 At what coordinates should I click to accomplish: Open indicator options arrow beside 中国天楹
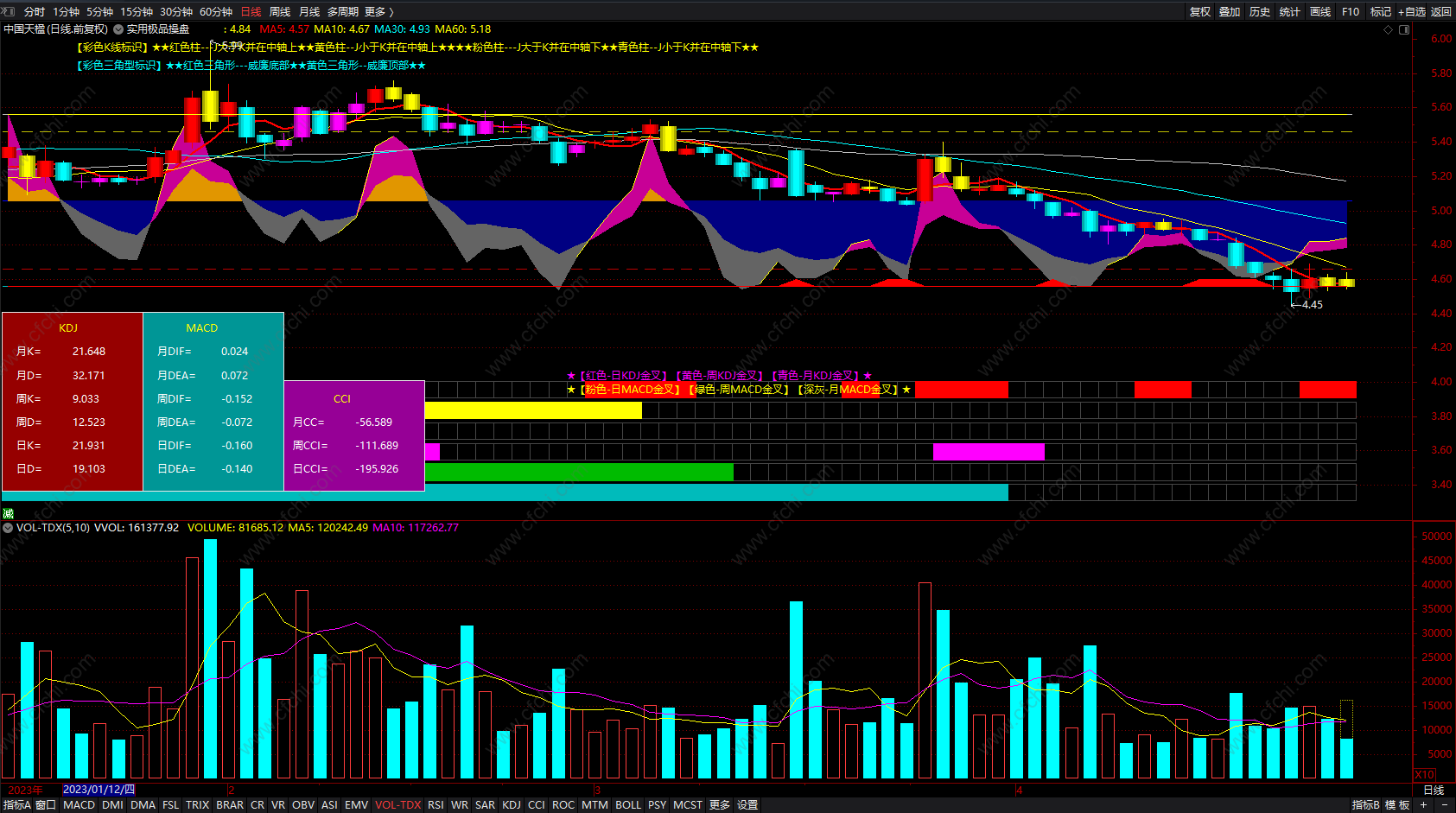(x=118, y=29)
